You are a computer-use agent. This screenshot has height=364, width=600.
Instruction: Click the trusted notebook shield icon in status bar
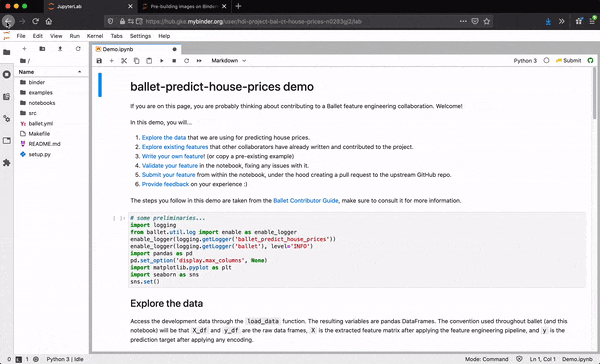519,359
